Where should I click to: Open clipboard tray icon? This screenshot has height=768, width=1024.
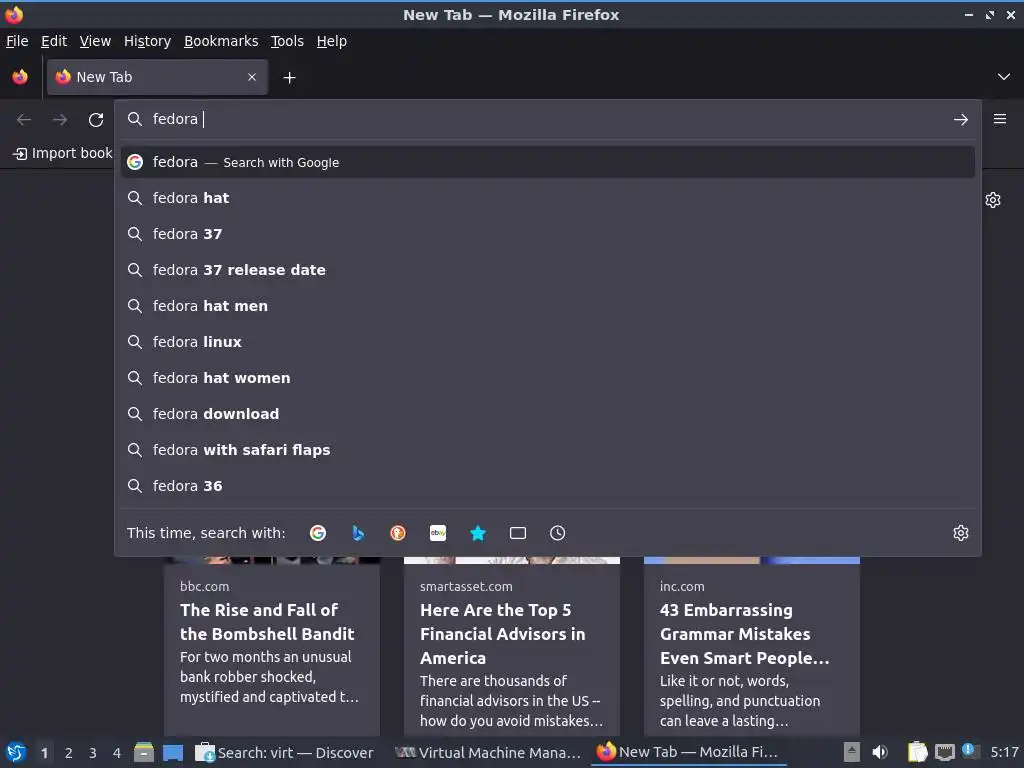tap(917, 752)
